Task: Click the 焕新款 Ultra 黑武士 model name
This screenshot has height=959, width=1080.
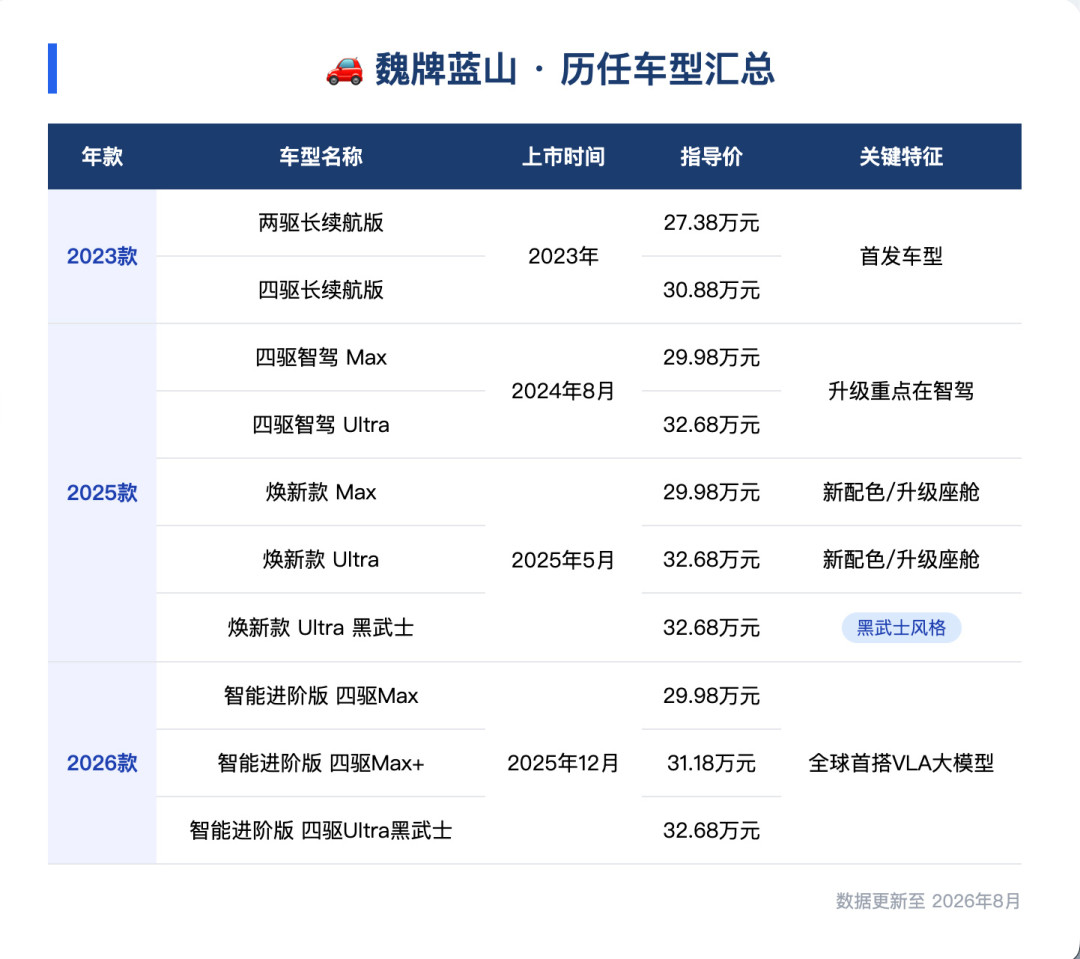Action: point(321,628)
